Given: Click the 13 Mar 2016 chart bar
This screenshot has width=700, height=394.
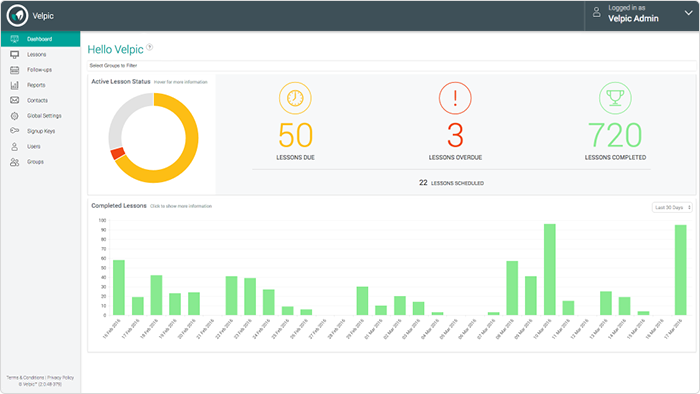Looking at the screenshot, I should (x=606, y=303).
